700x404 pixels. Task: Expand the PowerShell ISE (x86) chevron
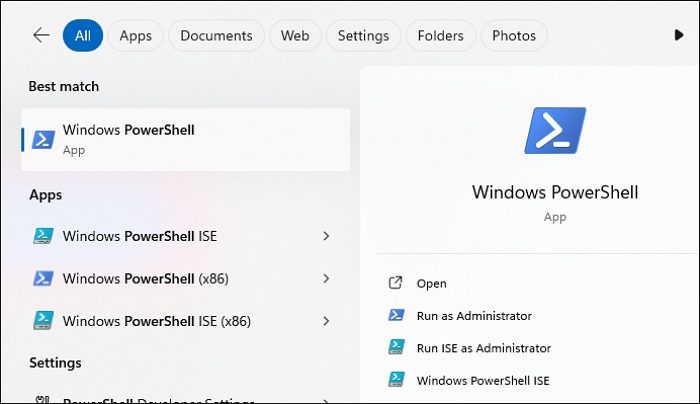click(x=326, y=321)
